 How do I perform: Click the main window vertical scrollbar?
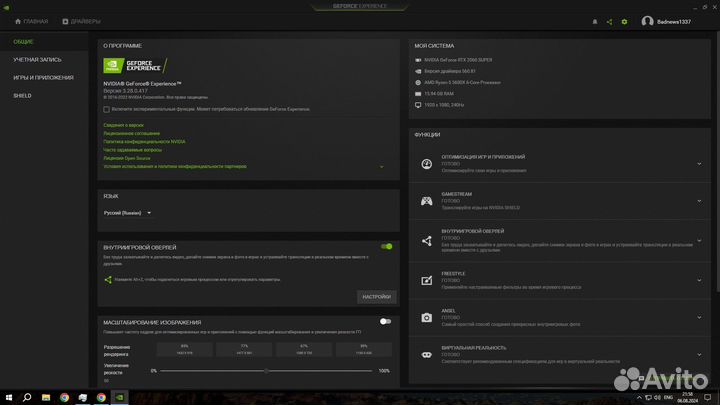[x=718, y=162]
